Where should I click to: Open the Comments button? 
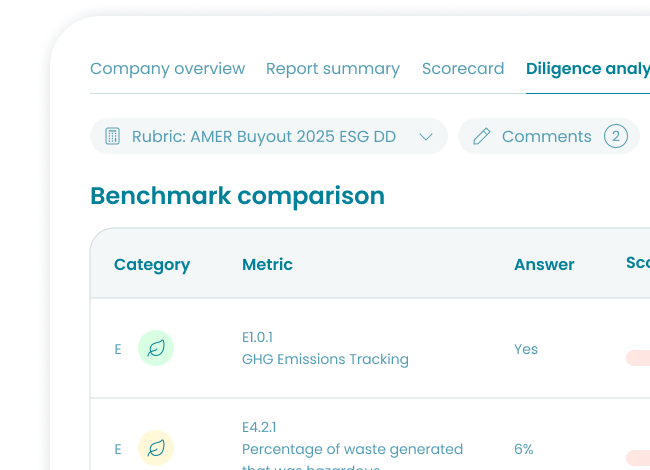[x=549, y=136]
